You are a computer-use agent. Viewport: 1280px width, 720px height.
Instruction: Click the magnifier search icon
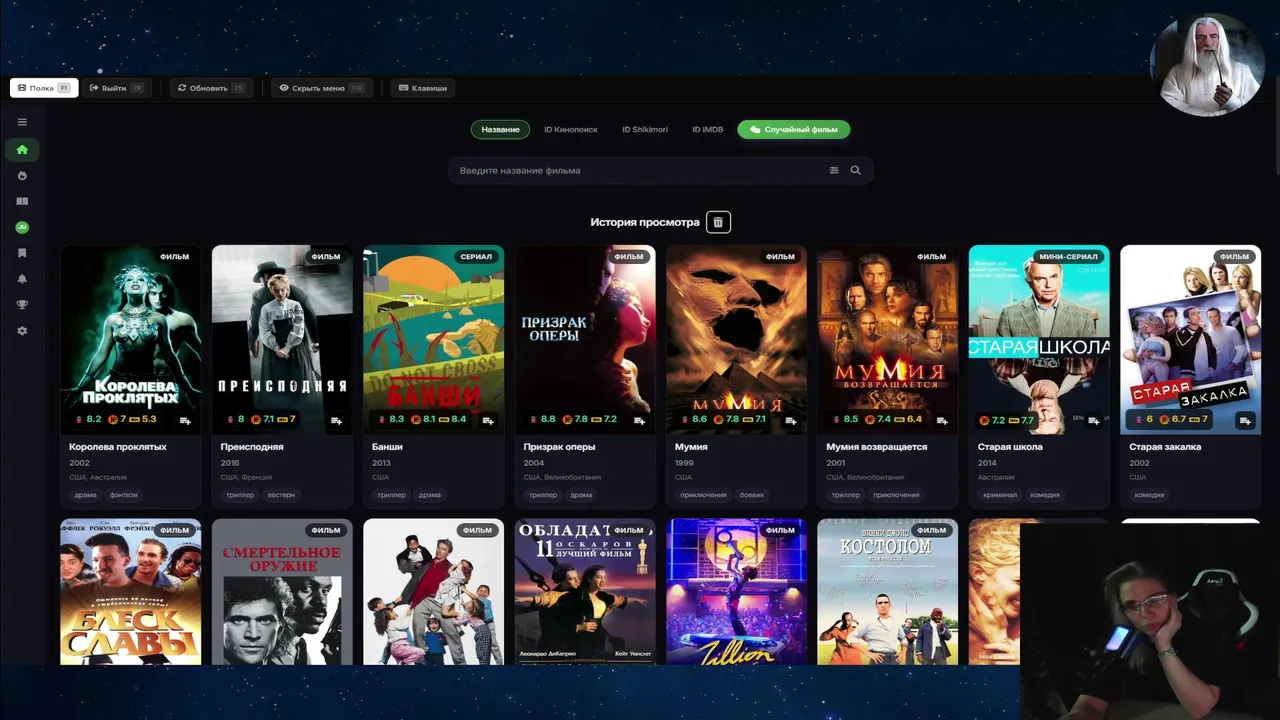[x=855, y=170]
